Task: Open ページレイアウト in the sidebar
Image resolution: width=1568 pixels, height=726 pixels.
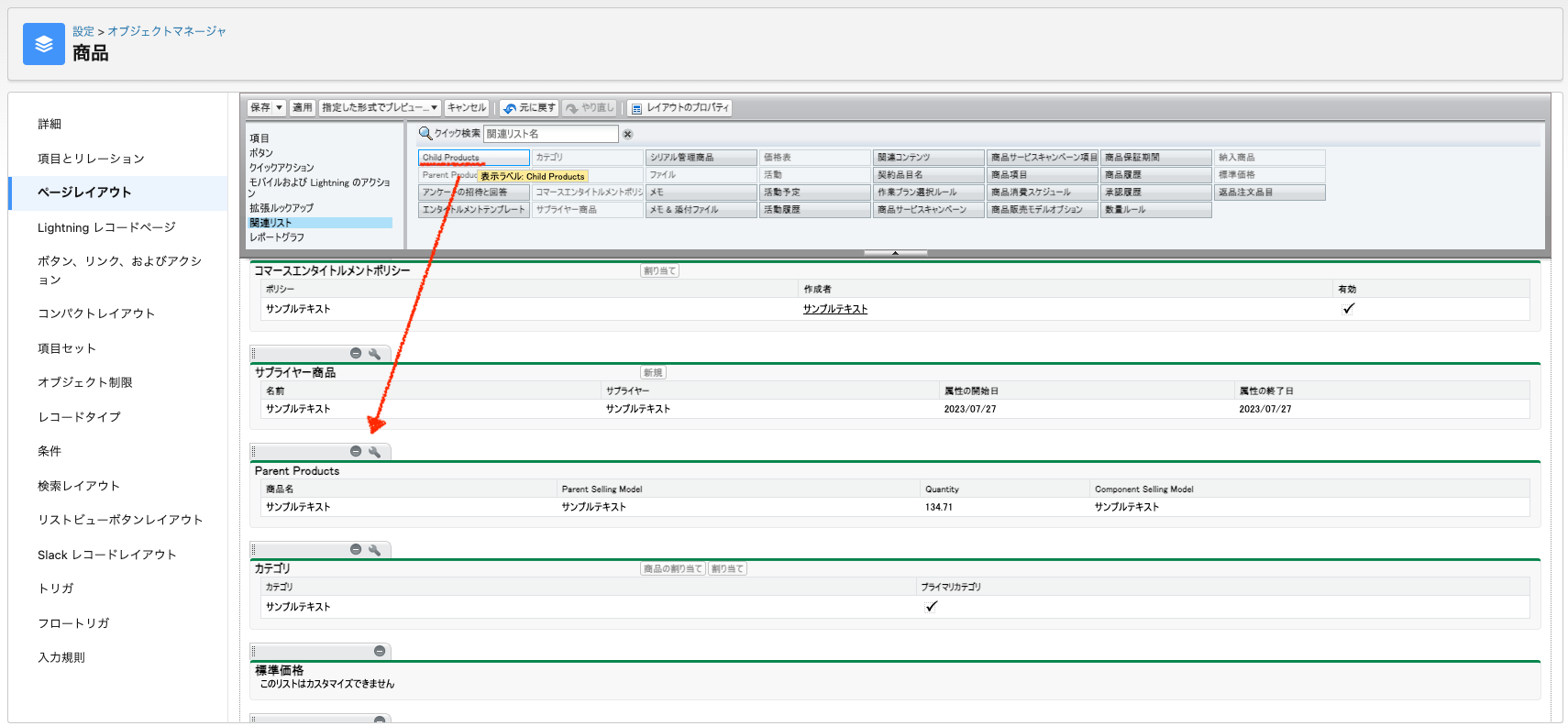Action: (84, 192)
